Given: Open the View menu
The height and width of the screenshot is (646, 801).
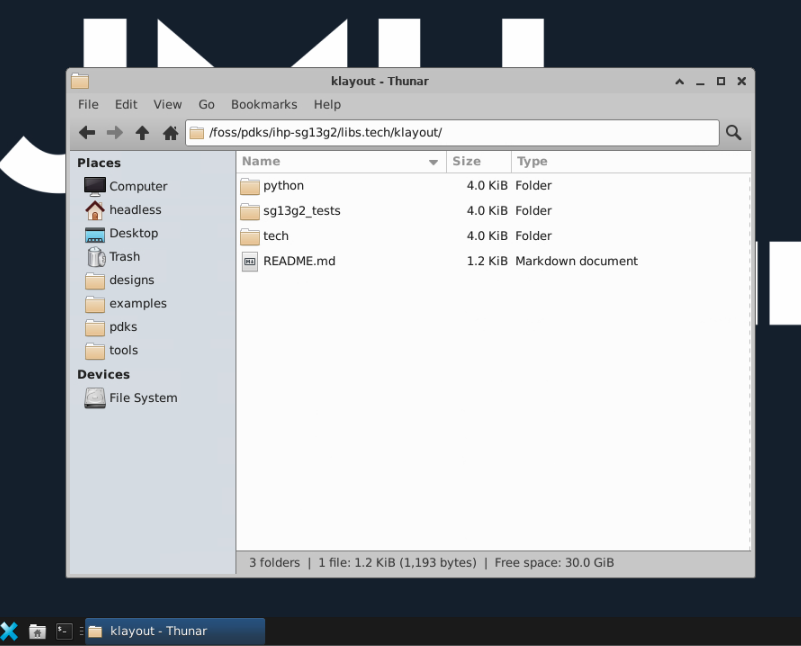Looking at the screenshot, I should 168,105.
